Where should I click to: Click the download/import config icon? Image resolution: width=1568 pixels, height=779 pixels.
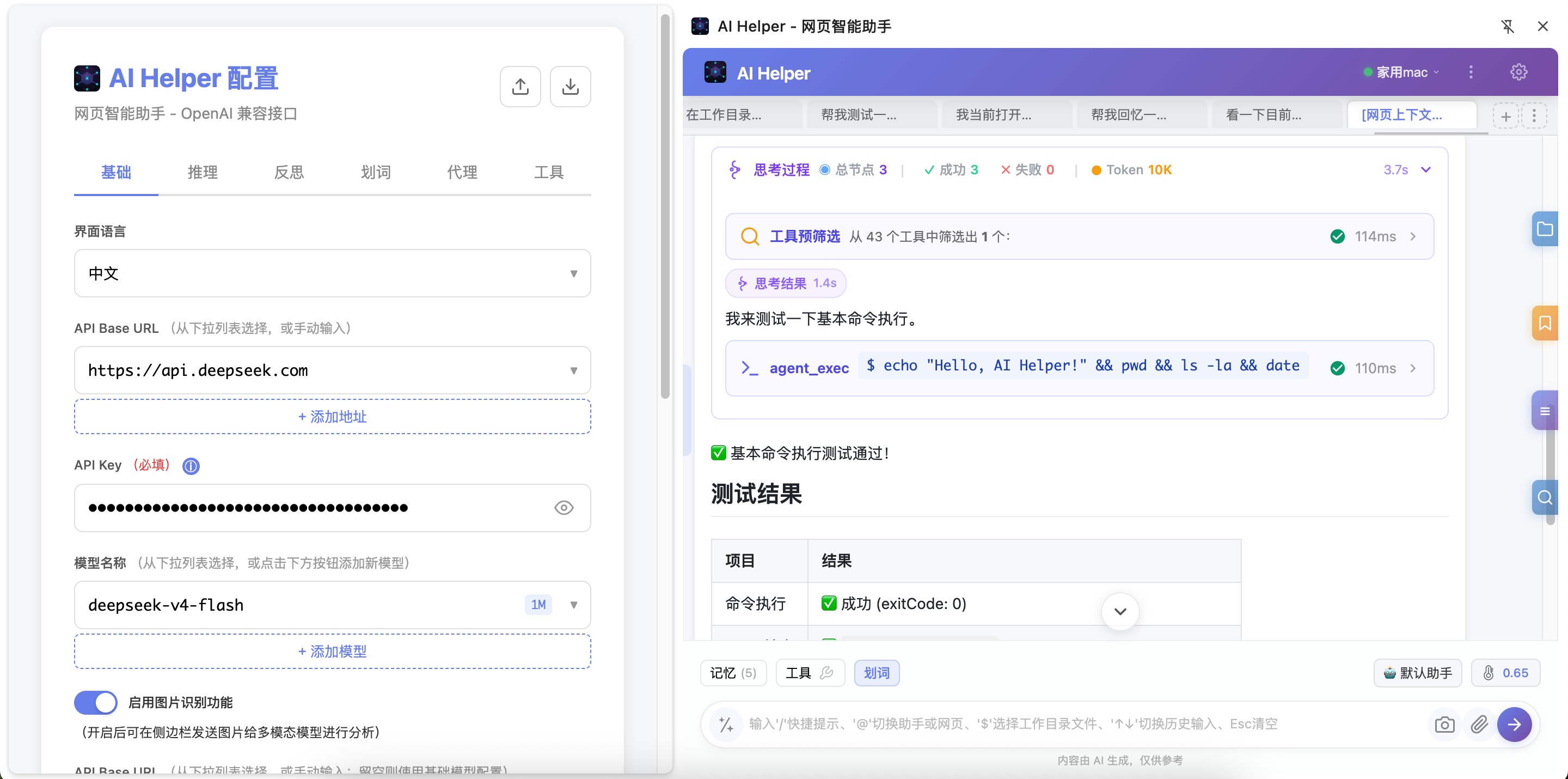tap(569, 87)
